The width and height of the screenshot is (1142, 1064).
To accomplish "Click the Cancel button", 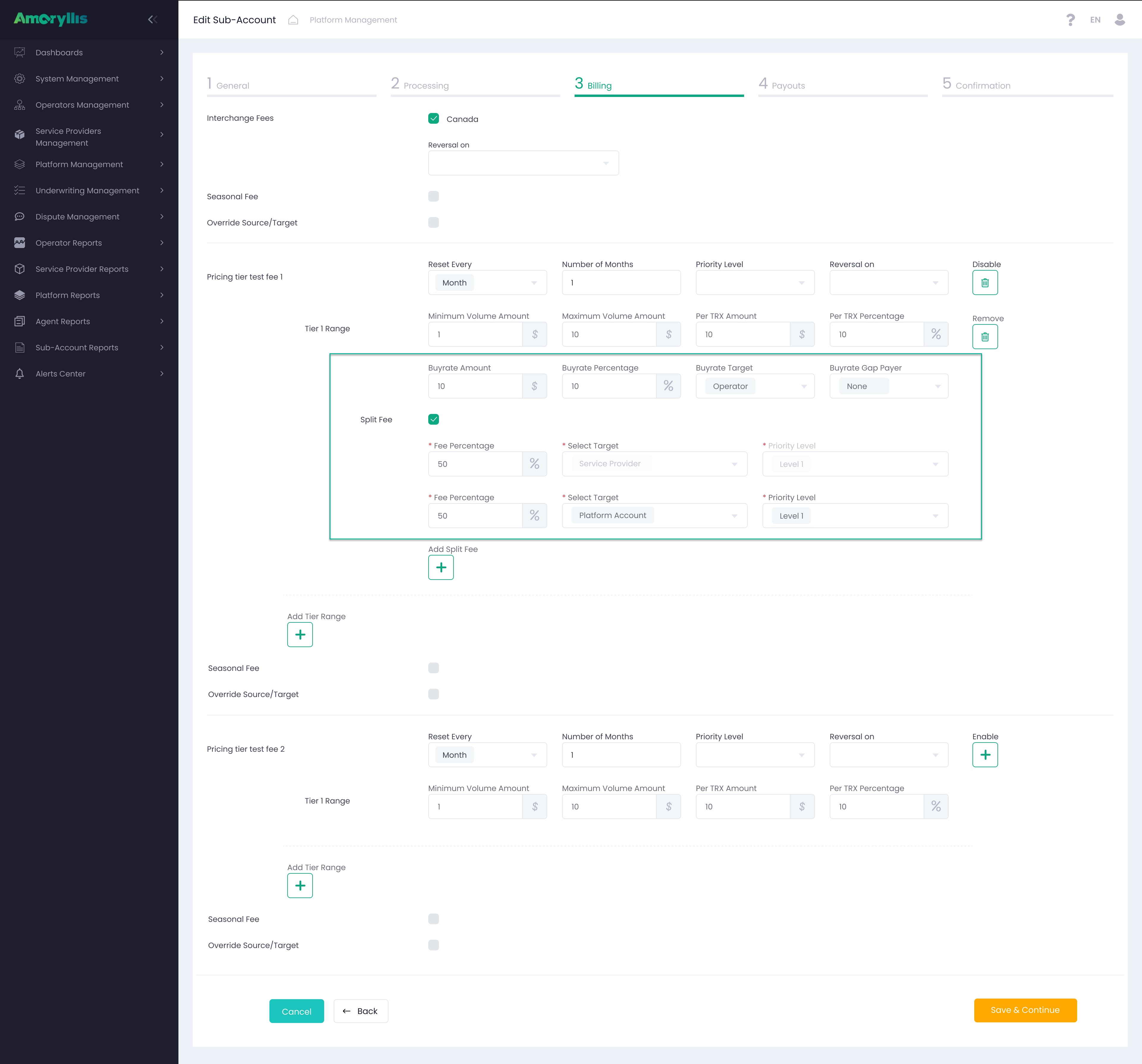I will 297,1011.
